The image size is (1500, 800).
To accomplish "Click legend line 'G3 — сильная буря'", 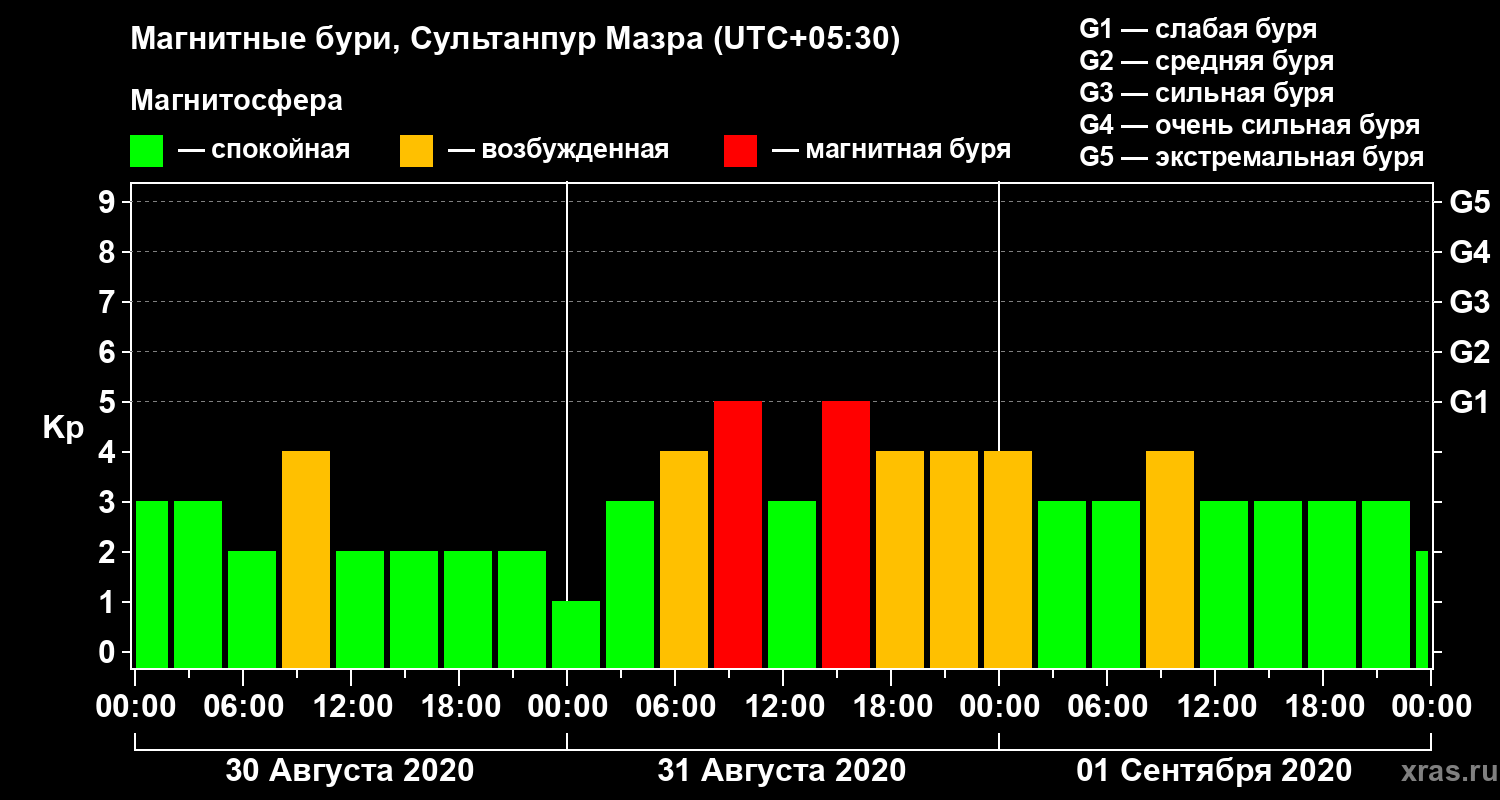I will click(1207, 93).
